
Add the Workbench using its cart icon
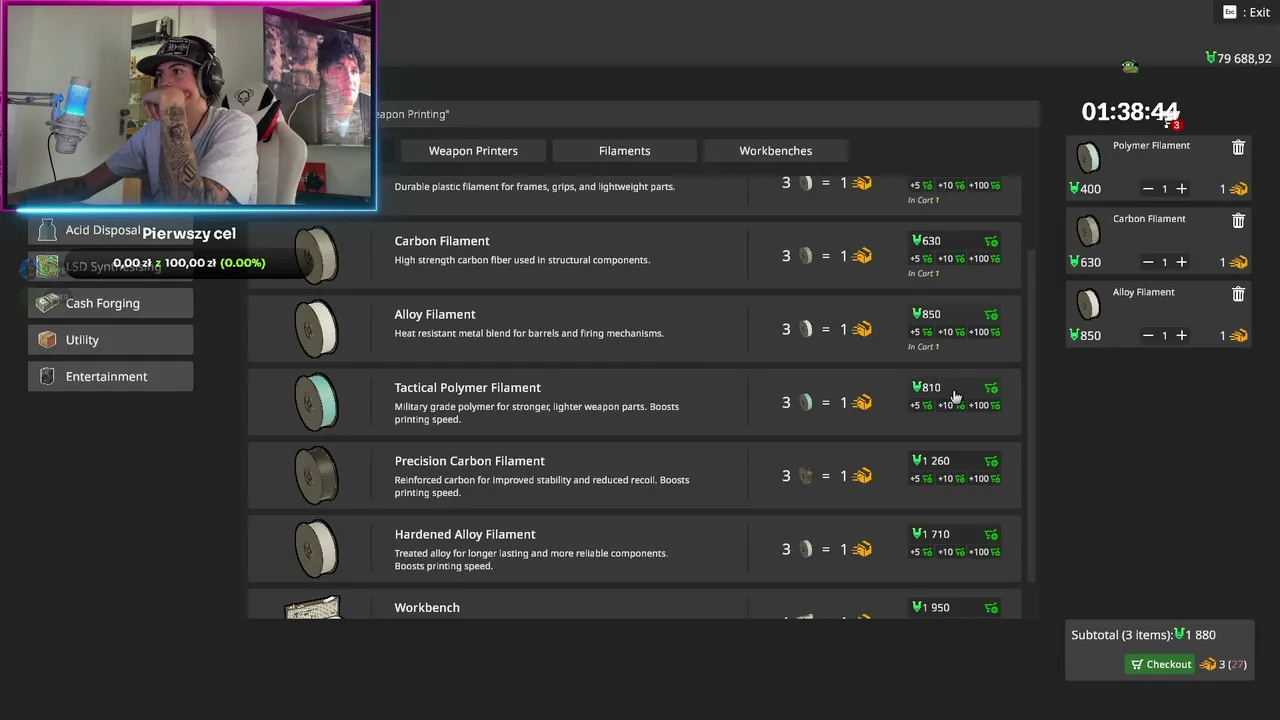pyautogui.click(x=991, y=608)
